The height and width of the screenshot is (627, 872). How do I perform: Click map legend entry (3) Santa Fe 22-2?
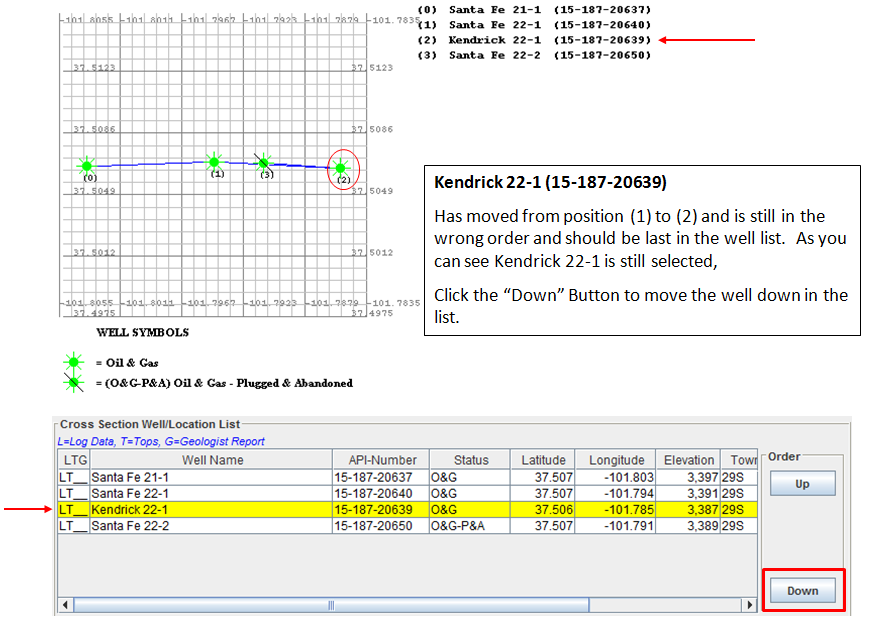[x=534, y=55]
